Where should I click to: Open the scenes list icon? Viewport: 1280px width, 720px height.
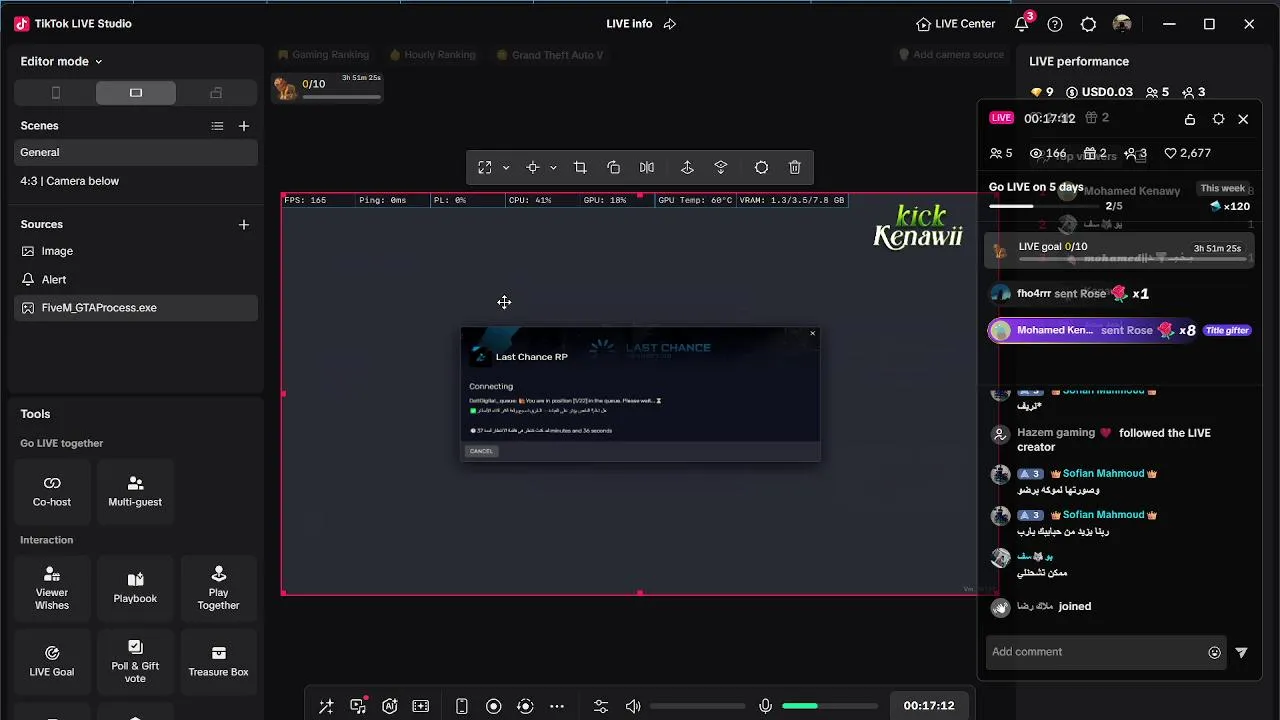[x=217, y=126]
